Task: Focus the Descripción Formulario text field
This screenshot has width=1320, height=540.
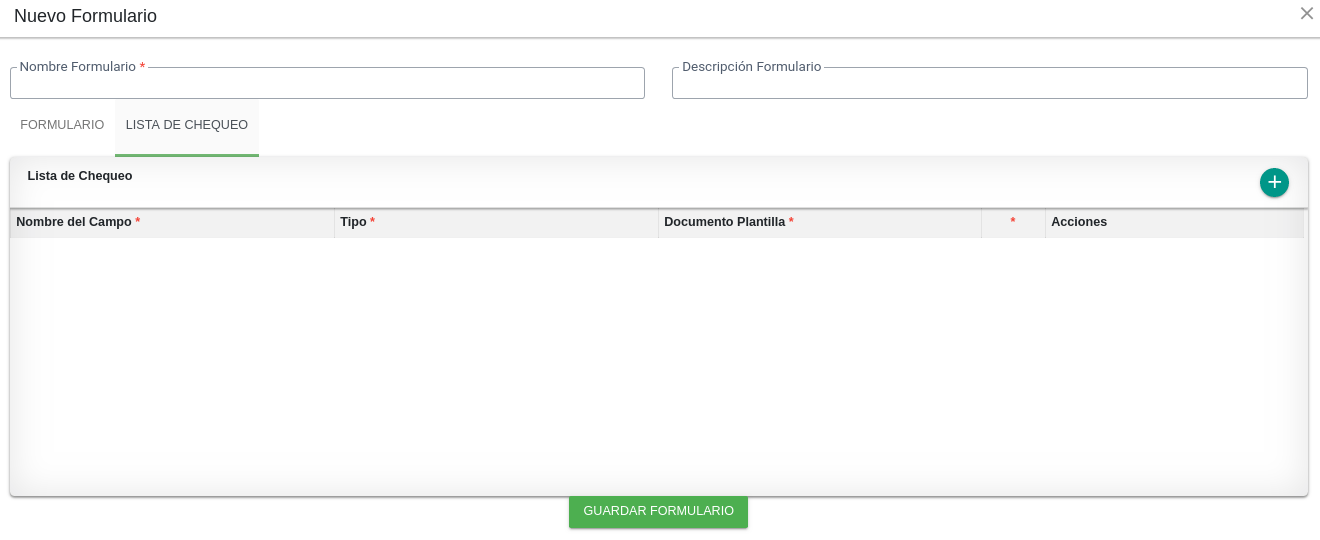Action: pyautogui.click(x=990, y=83)
